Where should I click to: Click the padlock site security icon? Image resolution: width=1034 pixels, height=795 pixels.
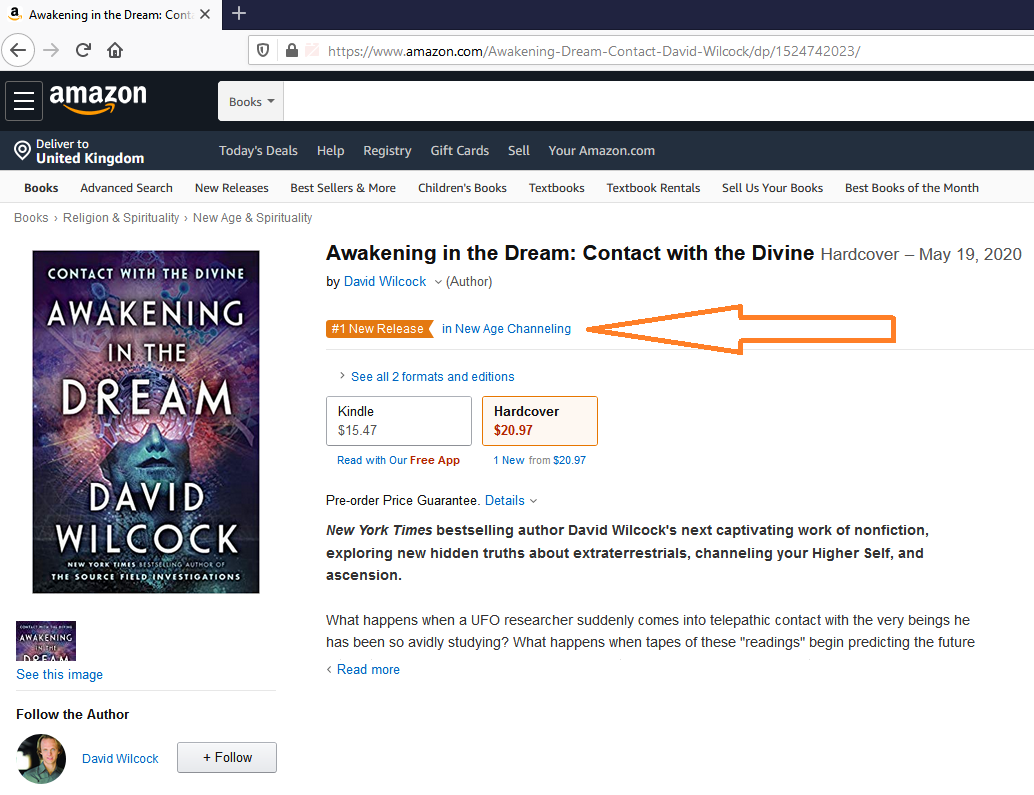tap(291, 51)
